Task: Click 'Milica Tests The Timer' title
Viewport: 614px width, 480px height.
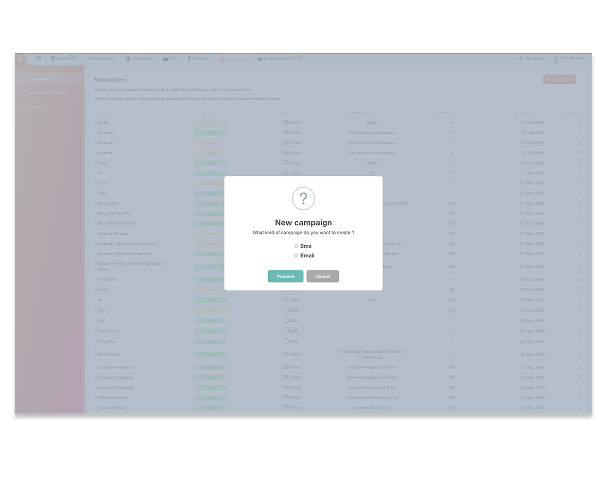Action: click(117, 223)
